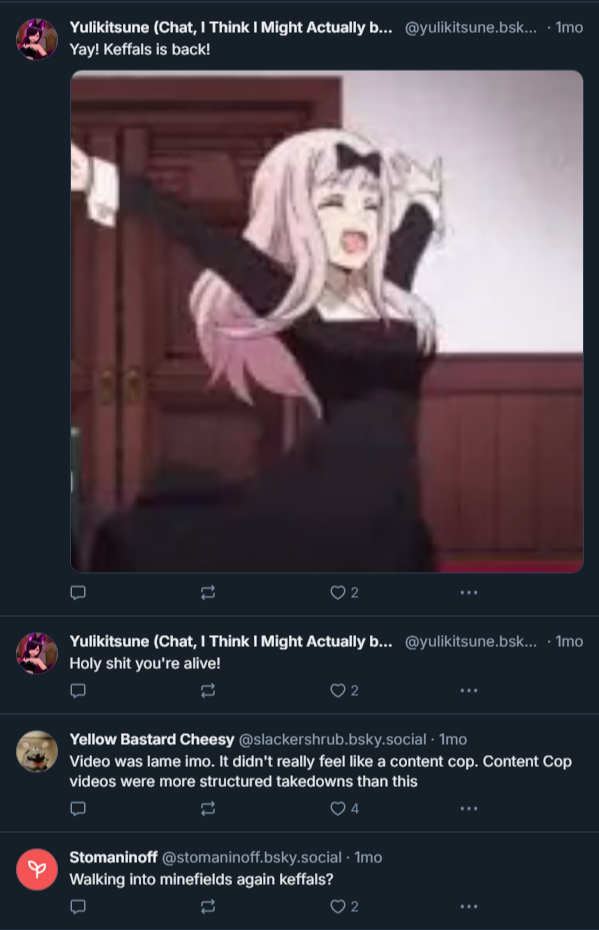The image size is (599, 930).
Task: Open the celebrating anime girl GIF
Action: click(x=327, y=321)
